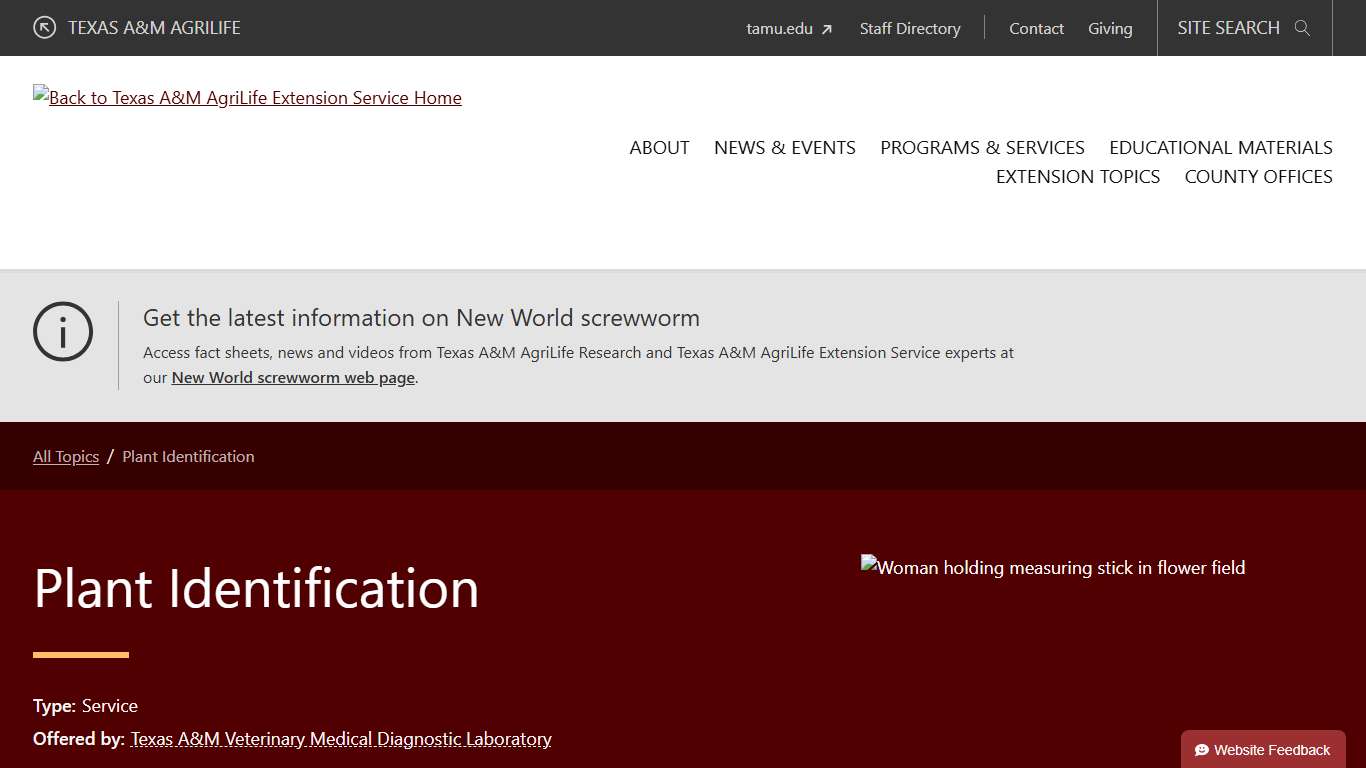Click the Plant Identification breadcrumb item

[x=188, y=456]
